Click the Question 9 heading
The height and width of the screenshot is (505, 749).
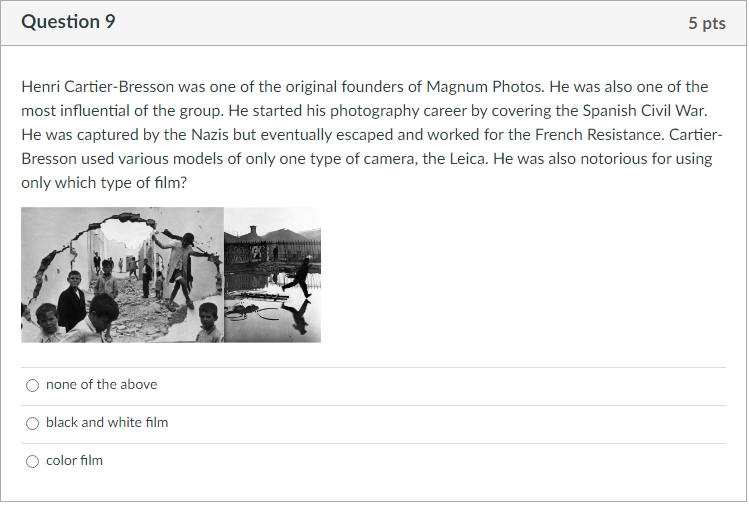click(x=68, y=22)
